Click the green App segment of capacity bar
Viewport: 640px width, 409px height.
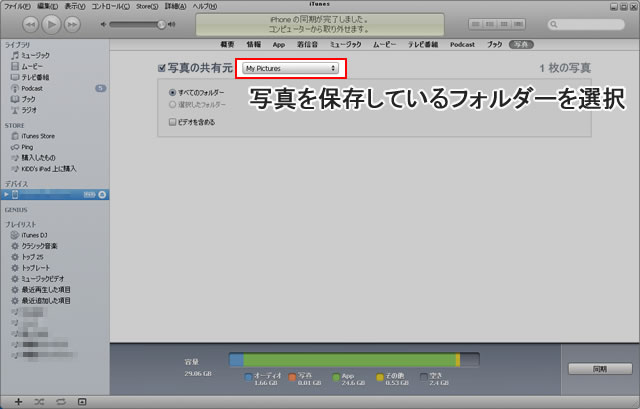tap(349, 360)
